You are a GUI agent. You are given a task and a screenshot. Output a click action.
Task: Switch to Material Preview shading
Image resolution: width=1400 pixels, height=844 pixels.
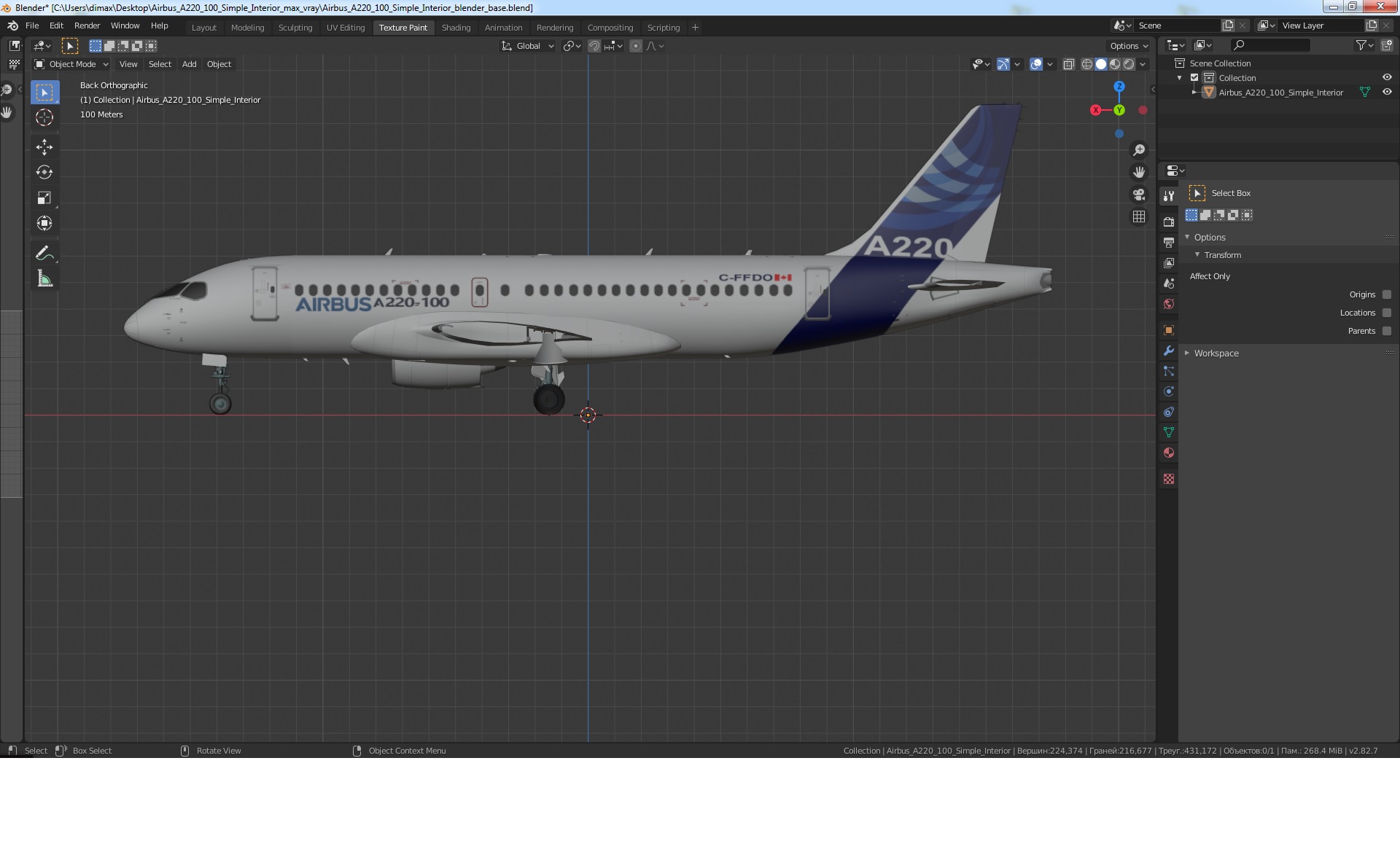point(1115,64)
